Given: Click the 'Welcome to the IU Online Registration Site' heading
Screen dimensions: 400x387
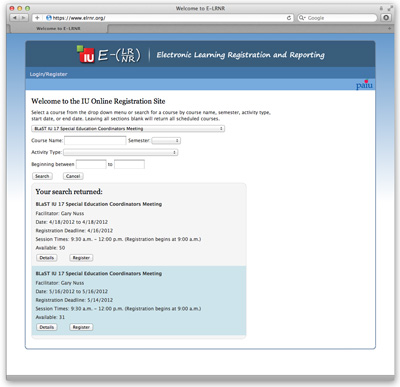Looking at the screenshot, I should (x=98, y=101).
